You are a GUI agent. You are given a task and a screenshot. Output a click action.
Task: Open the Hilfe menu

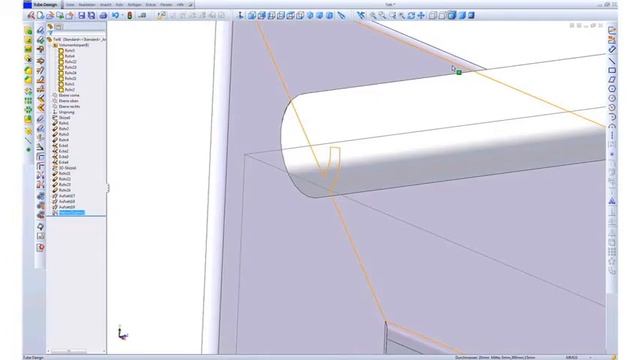[180, 5]
